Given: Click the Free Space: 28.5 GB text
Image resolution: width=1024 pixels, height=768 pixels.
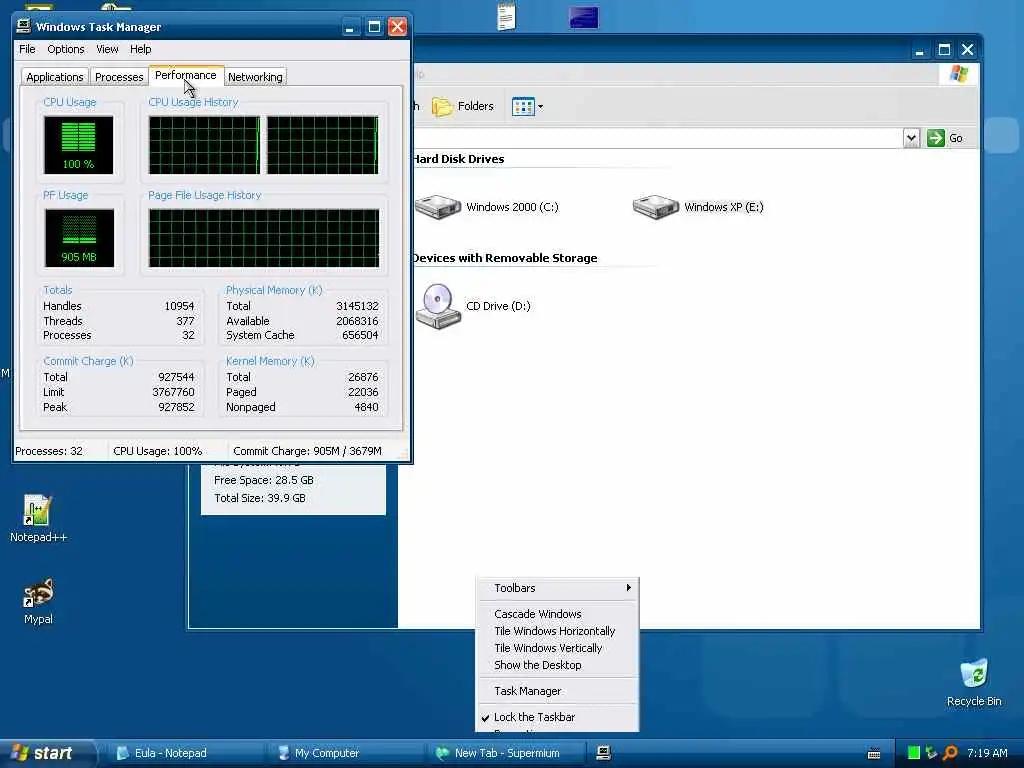Looking at the screenshot, I should [x=264, y=480].
